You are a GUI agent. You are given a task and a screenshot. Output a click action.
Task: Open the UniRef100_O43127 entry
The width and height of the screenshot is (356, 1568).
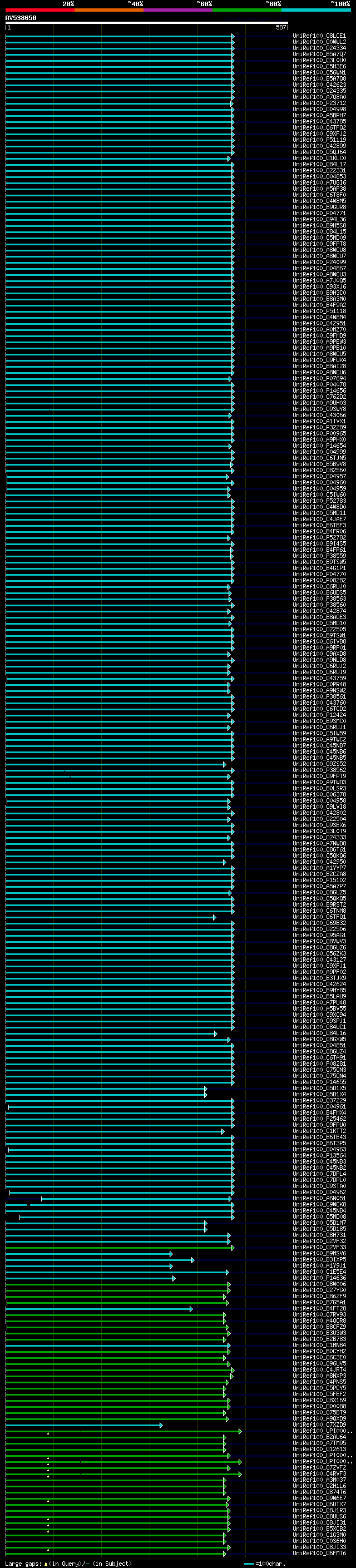(x=319, y=960)
